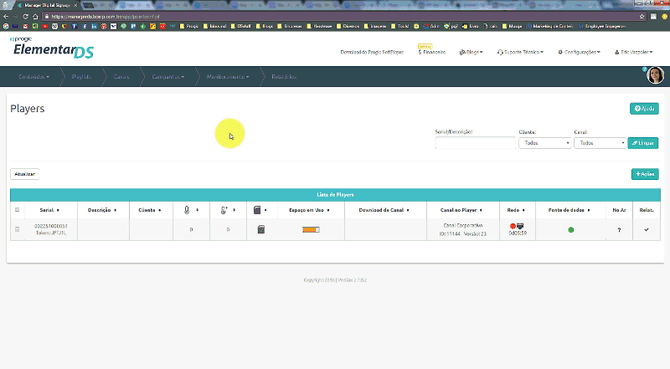670x369 pixels.
Task: Expand Suporte Técnico dropdown
Action: [520, 52]
